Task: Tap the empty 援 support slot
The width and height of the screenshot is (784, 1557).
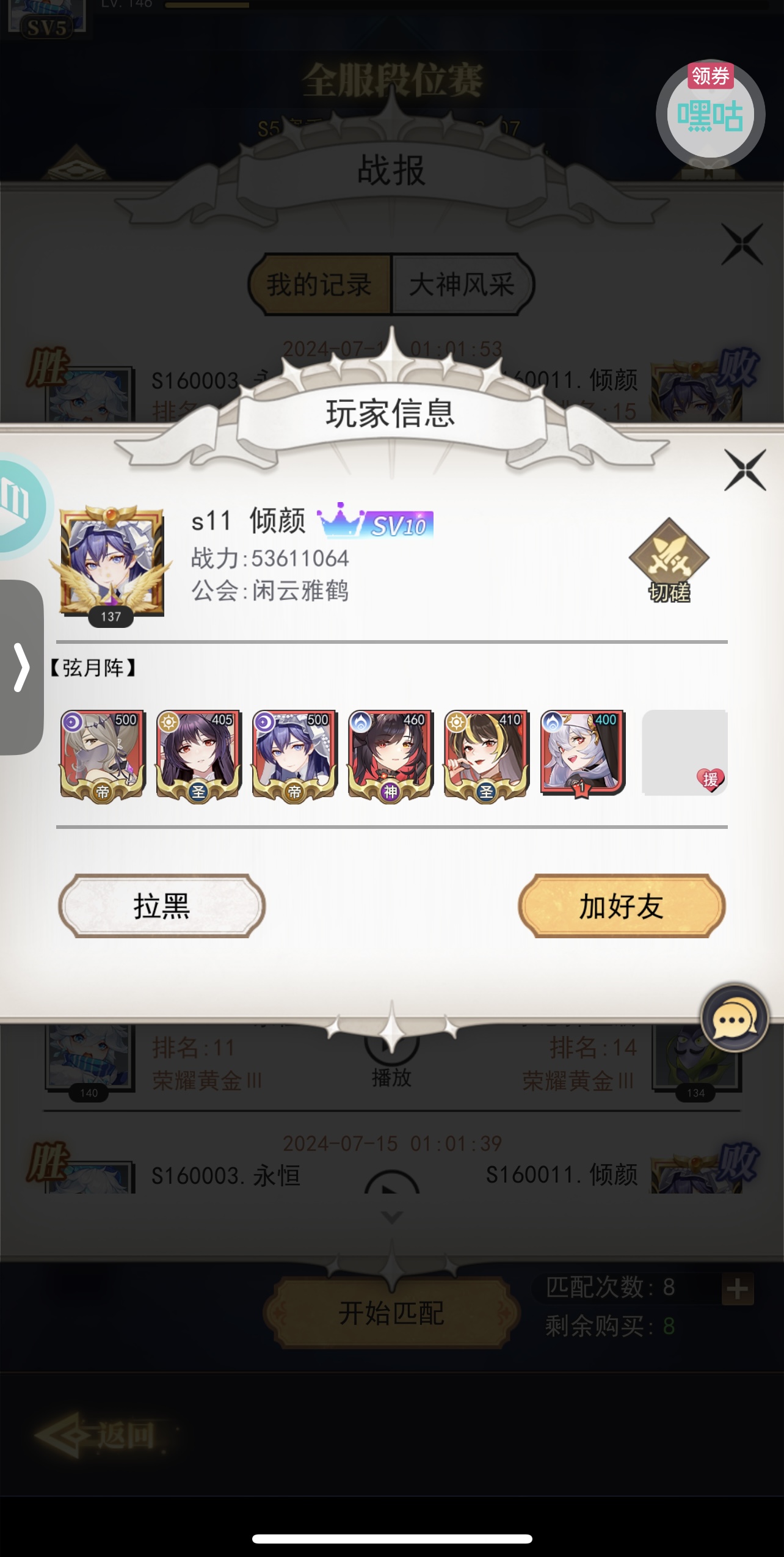Action: [x=684, y=753]
